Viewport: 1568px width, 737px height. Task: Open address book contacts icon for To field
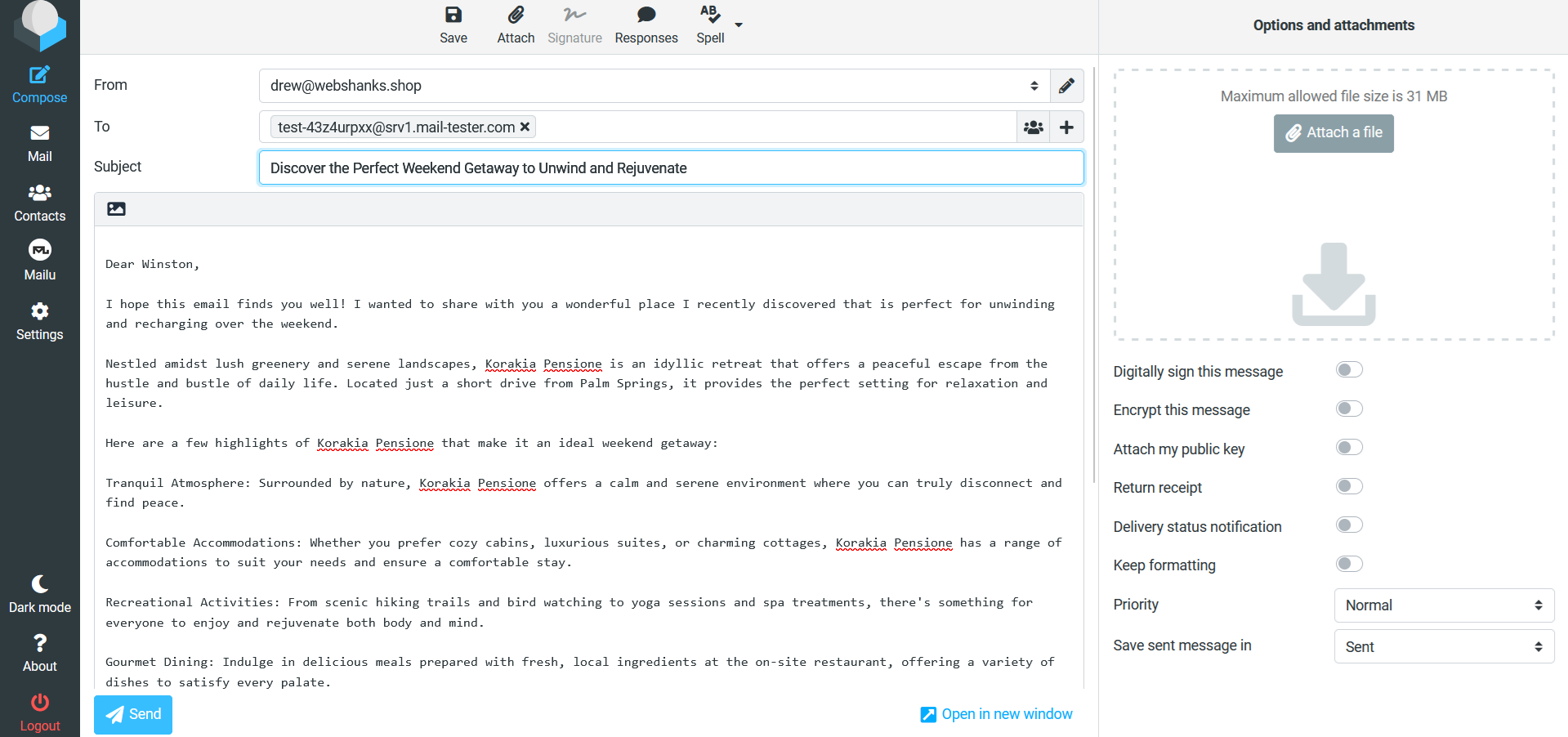(1034, 127)
